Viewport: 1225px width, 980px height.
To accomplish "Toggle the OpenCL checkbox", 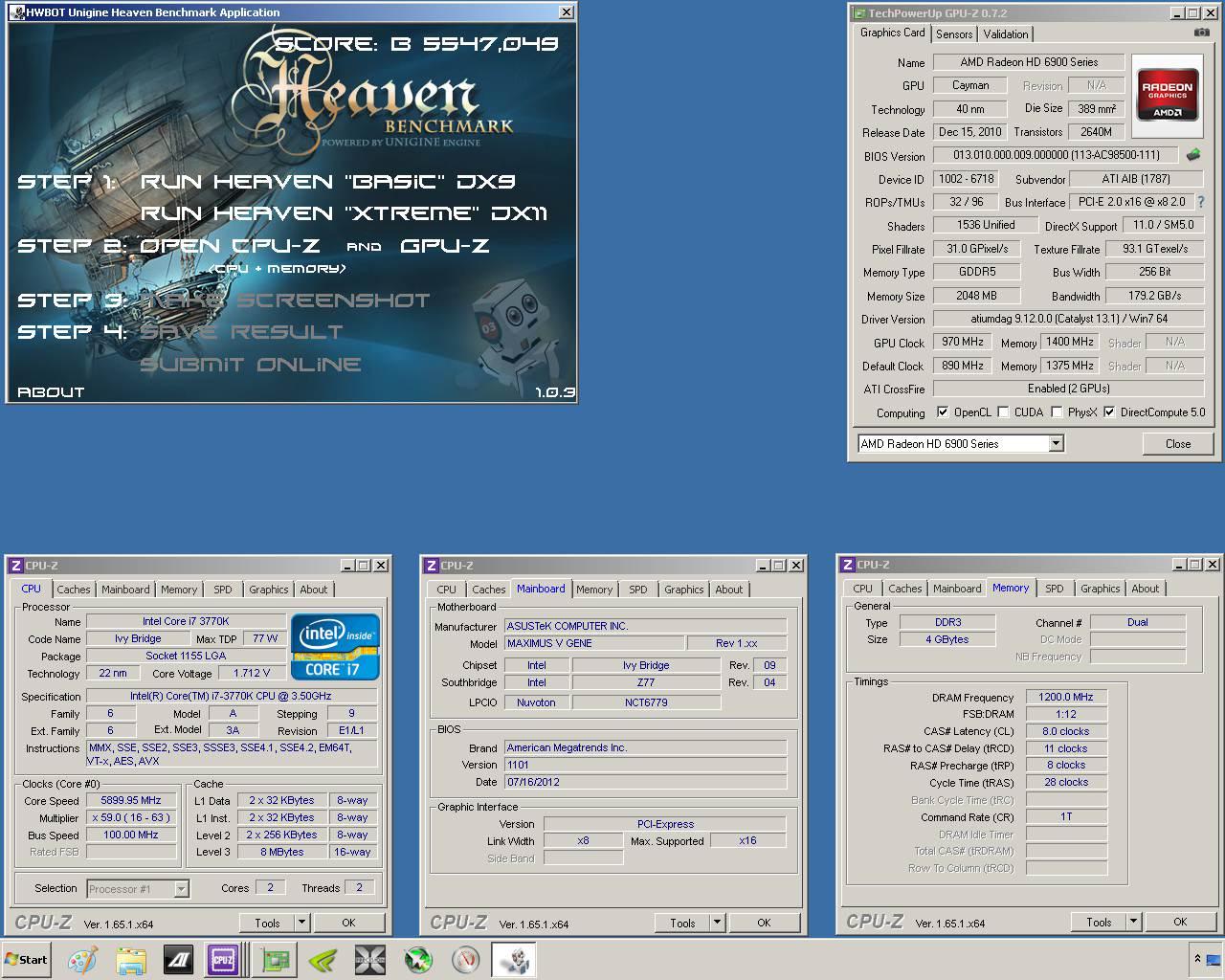I will pos(943,412).
